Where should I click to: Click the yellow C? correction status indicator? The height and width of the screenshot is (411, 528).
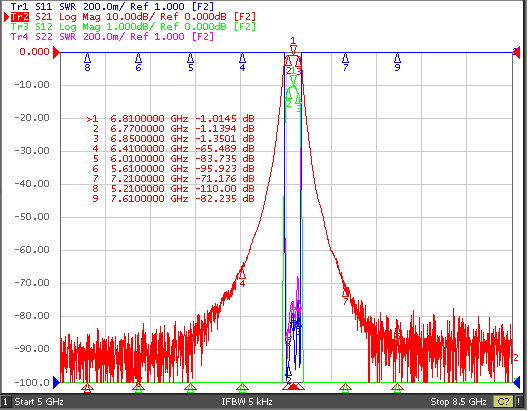[x=503, y=402]
